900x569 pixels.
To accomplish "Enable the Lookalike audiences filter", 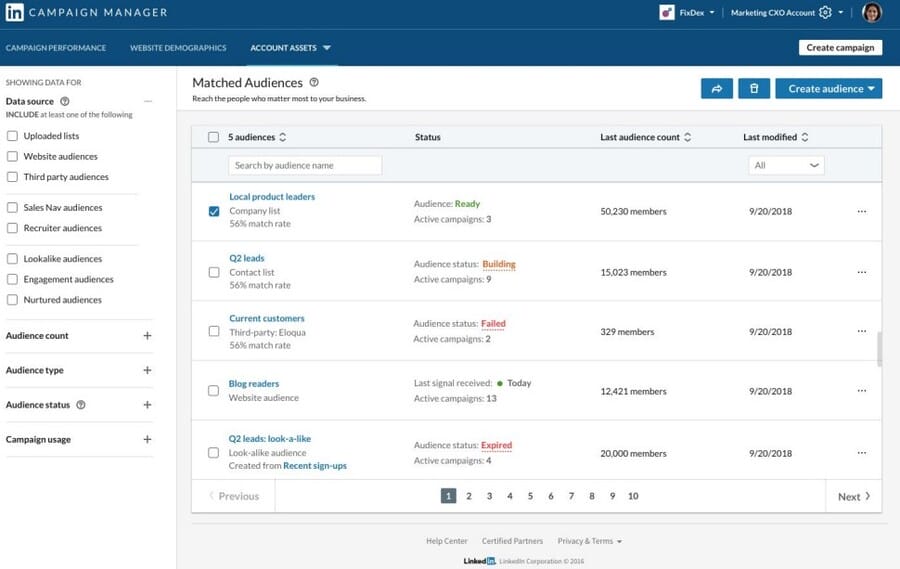I will click(12, 259).
